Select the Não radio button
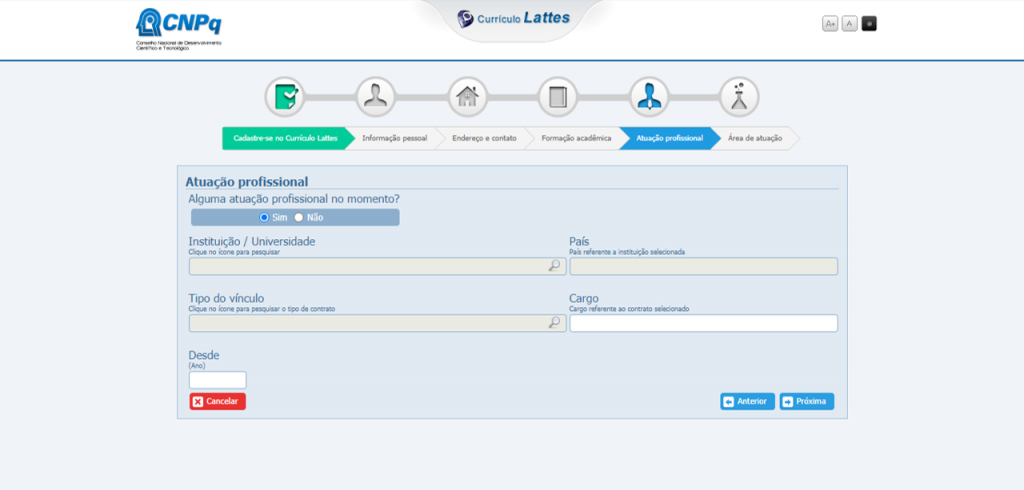Image resolution: width=1024 pixels, height=490 pixels. (298, 217)
